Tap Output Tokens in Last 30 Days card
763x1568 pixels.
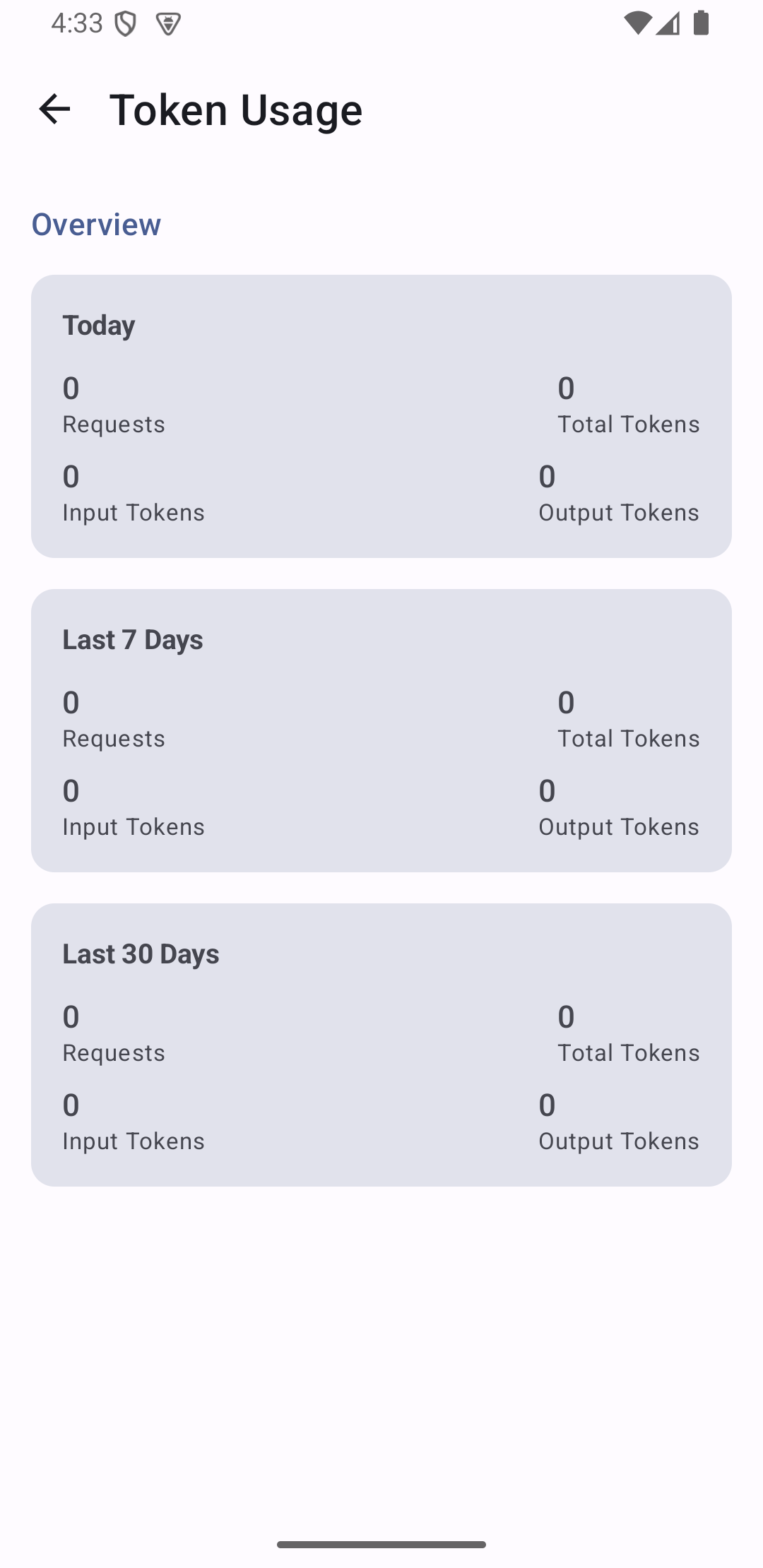point(619,1141)
